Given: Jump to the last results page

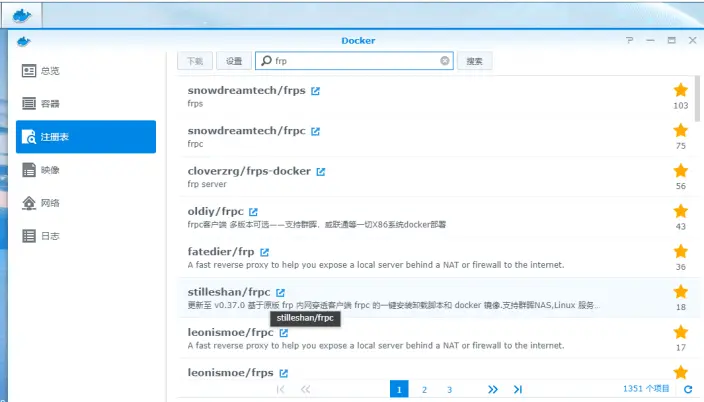Looking at the screenshot, I should (518, 389).
